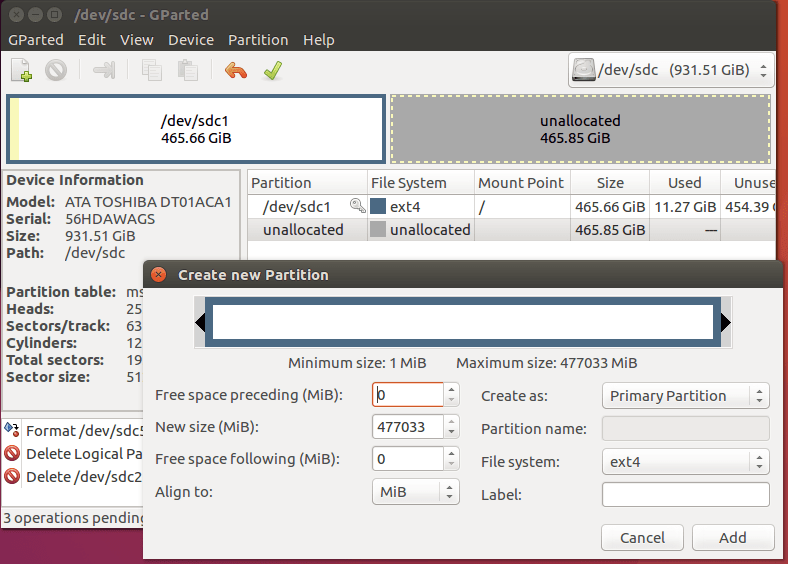The height and width of the screenshot is (564, 788).
Task: Open the Align to MiB dropdown
Action: [x=416, y=492]
